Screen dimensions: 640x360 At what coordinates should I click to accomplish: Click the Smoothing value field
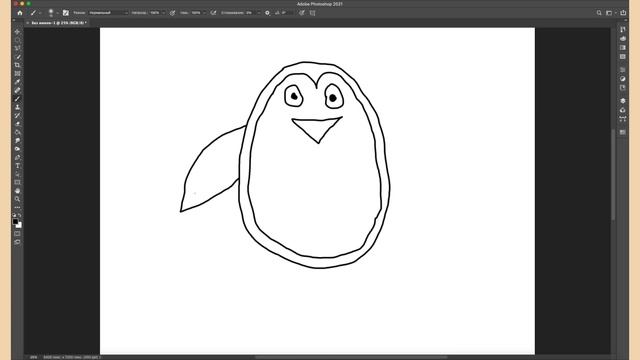tap(250, 13)
